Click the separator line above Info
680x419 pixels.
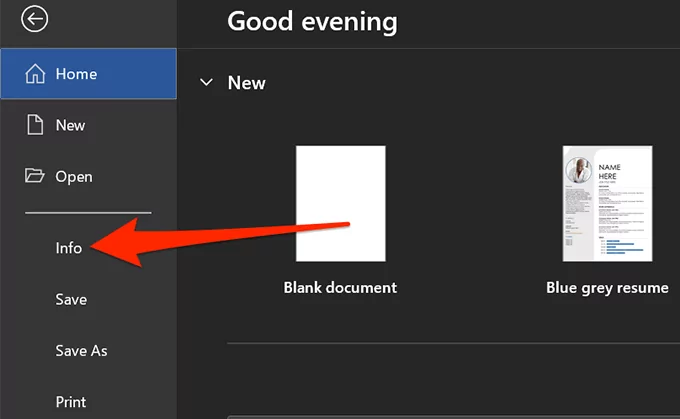[x=88, y=212]
